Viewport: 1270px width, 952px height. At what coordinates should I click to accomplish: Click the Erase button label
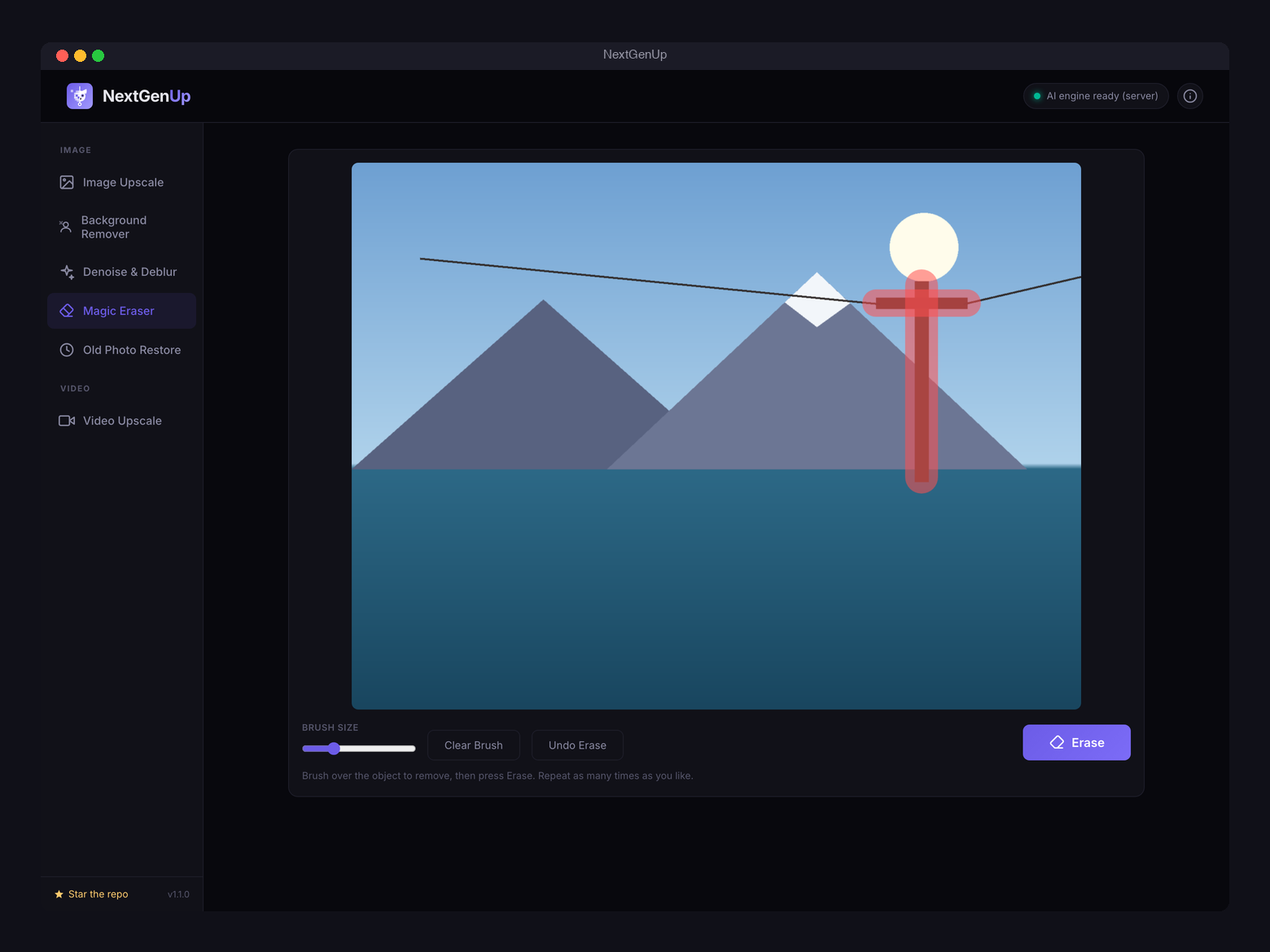(x=1088, y=743)
